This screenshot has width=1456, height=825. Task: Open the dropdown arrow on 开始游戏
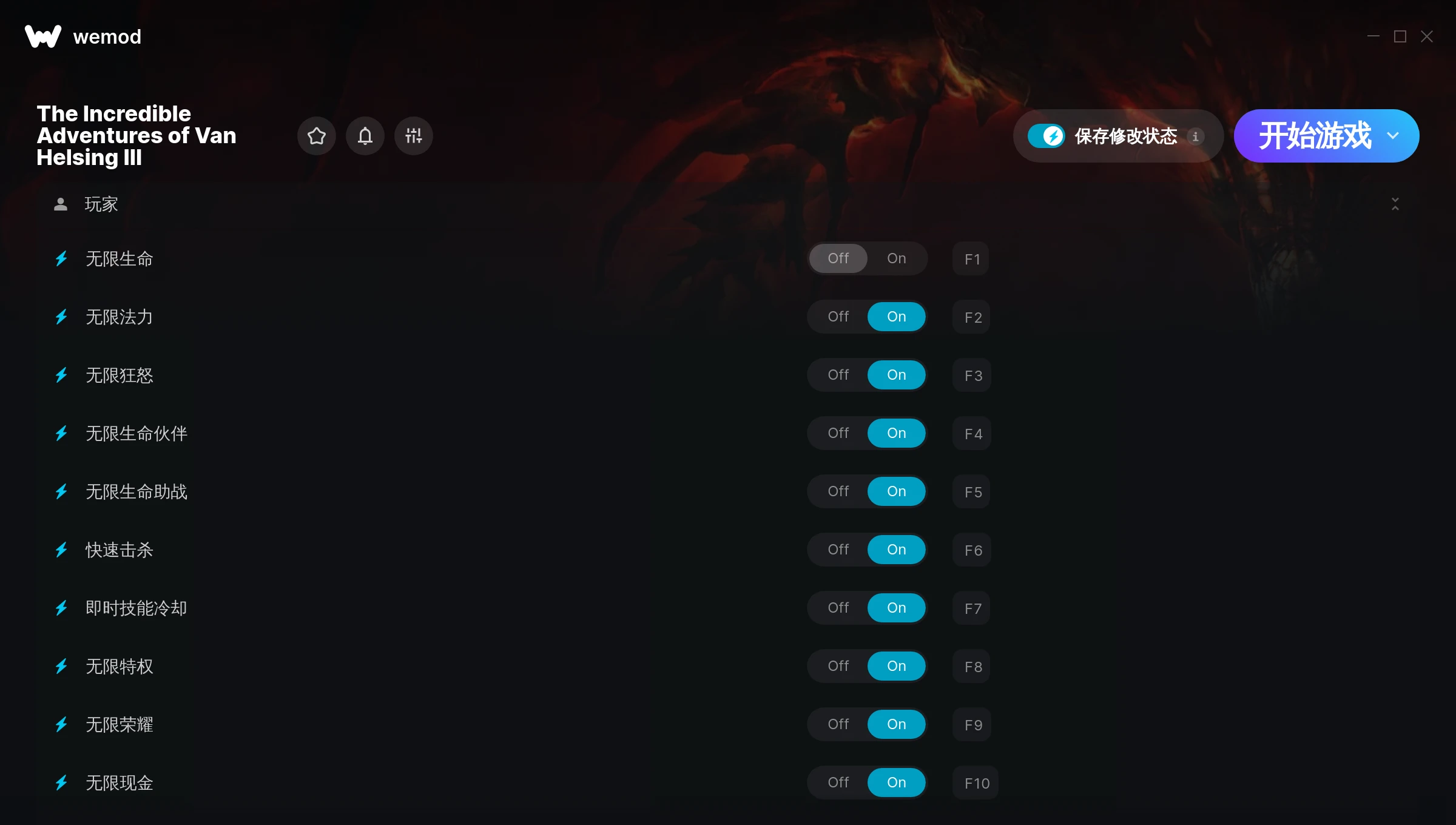(x=1393, y=136)
